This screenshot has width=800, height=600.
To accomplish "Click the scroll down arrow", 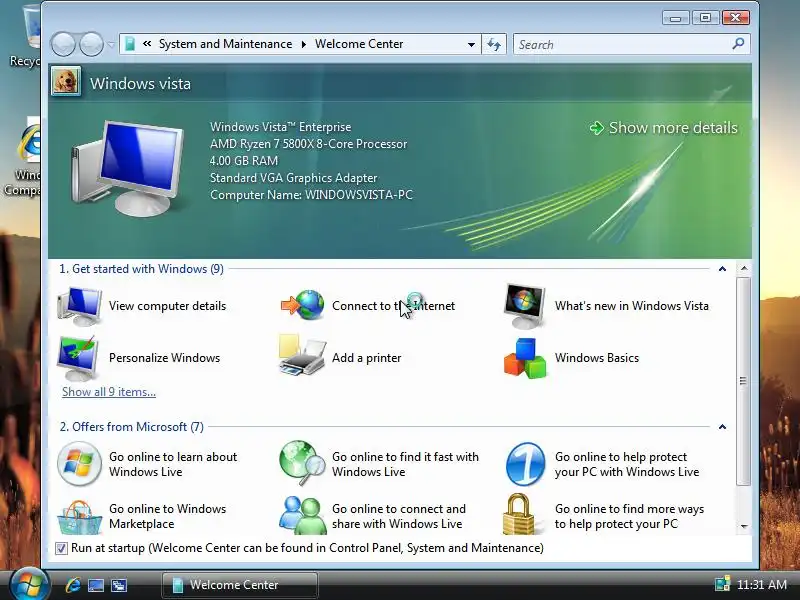I will 744,526.
